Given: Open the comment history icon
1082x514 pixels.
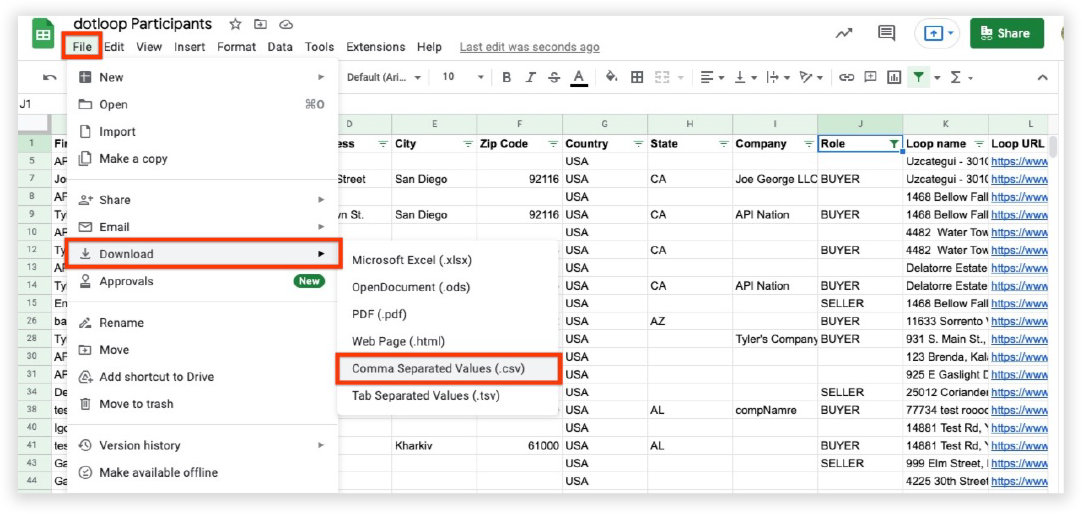Looking at the screenshot, I should (x=886, y=33).
